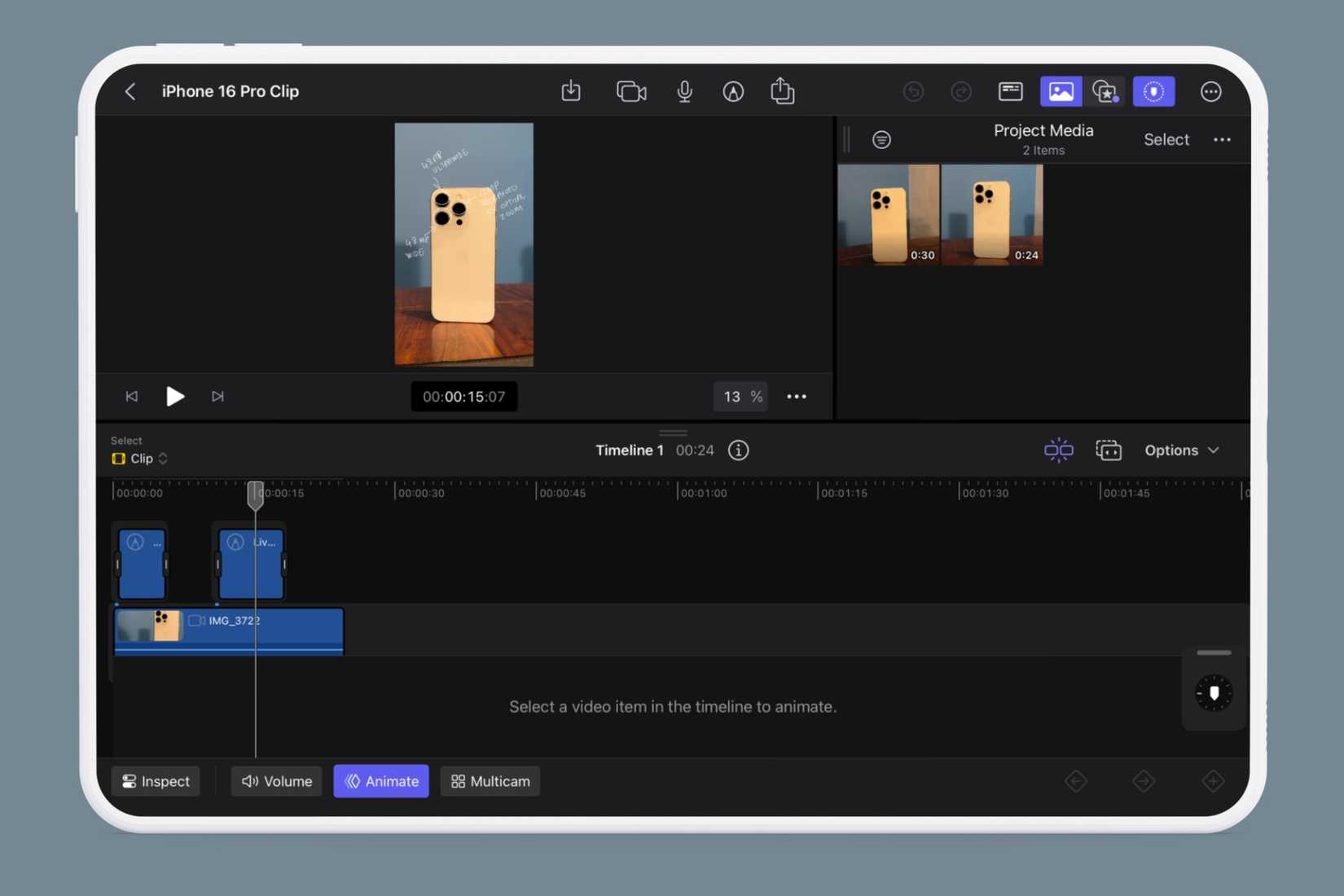The width and height of the screenshot is (1344, 896).
Task: Open the camera capture tool
Action: click(631, 91)
